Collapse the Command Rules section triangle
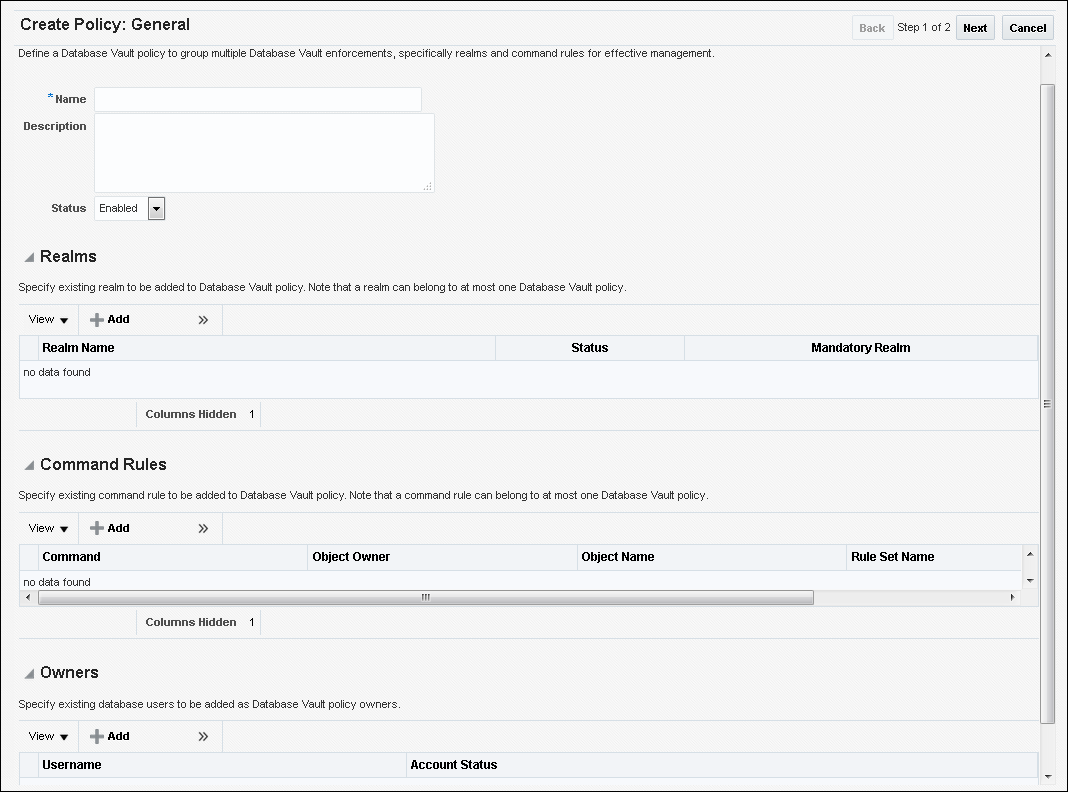1068x792 pixels. pyautogui.click(x=29, y=466)
